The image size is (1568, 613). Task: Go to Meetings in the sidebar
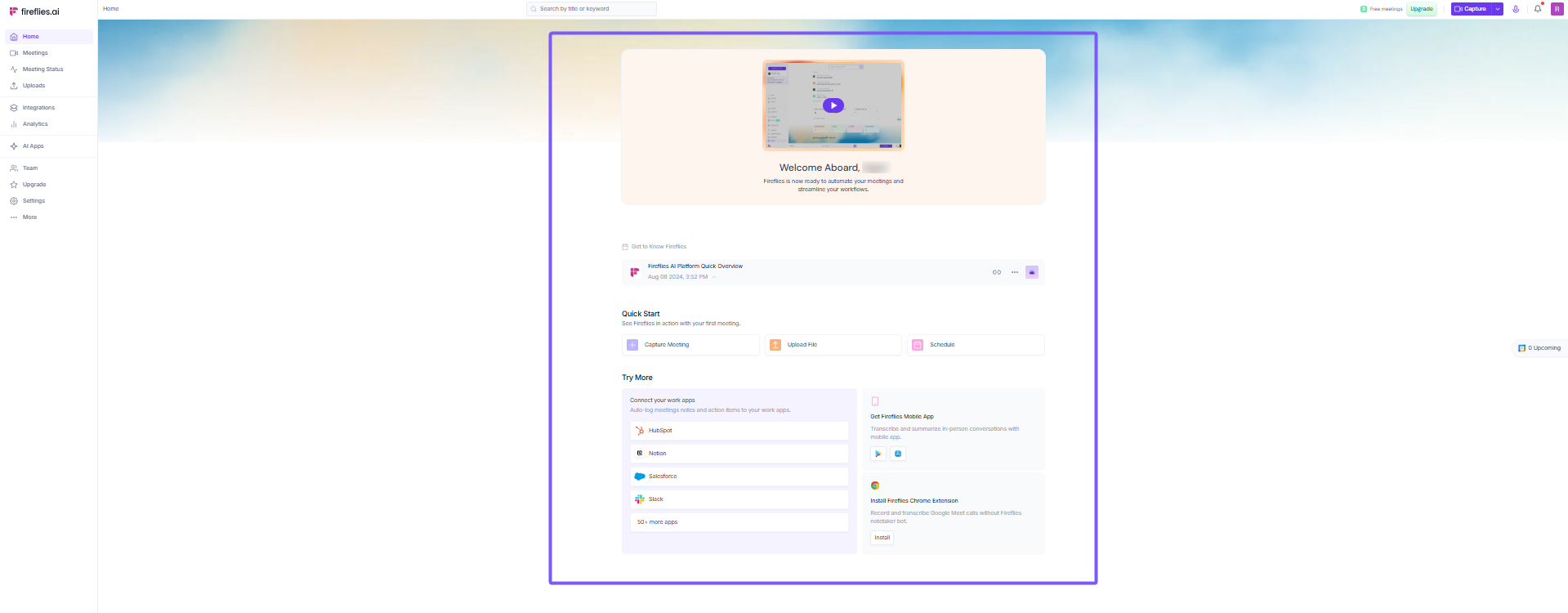pos(49,53)
